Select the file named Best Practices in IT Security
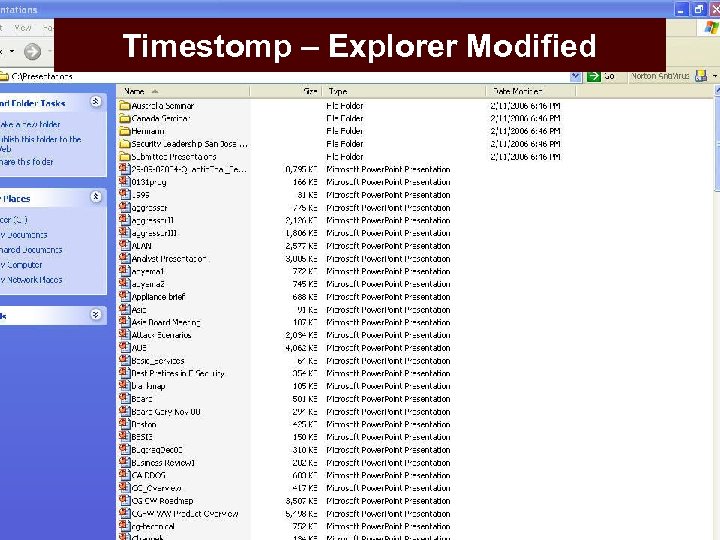The height and width of the screenshot is (540, 720). point(178,373)
